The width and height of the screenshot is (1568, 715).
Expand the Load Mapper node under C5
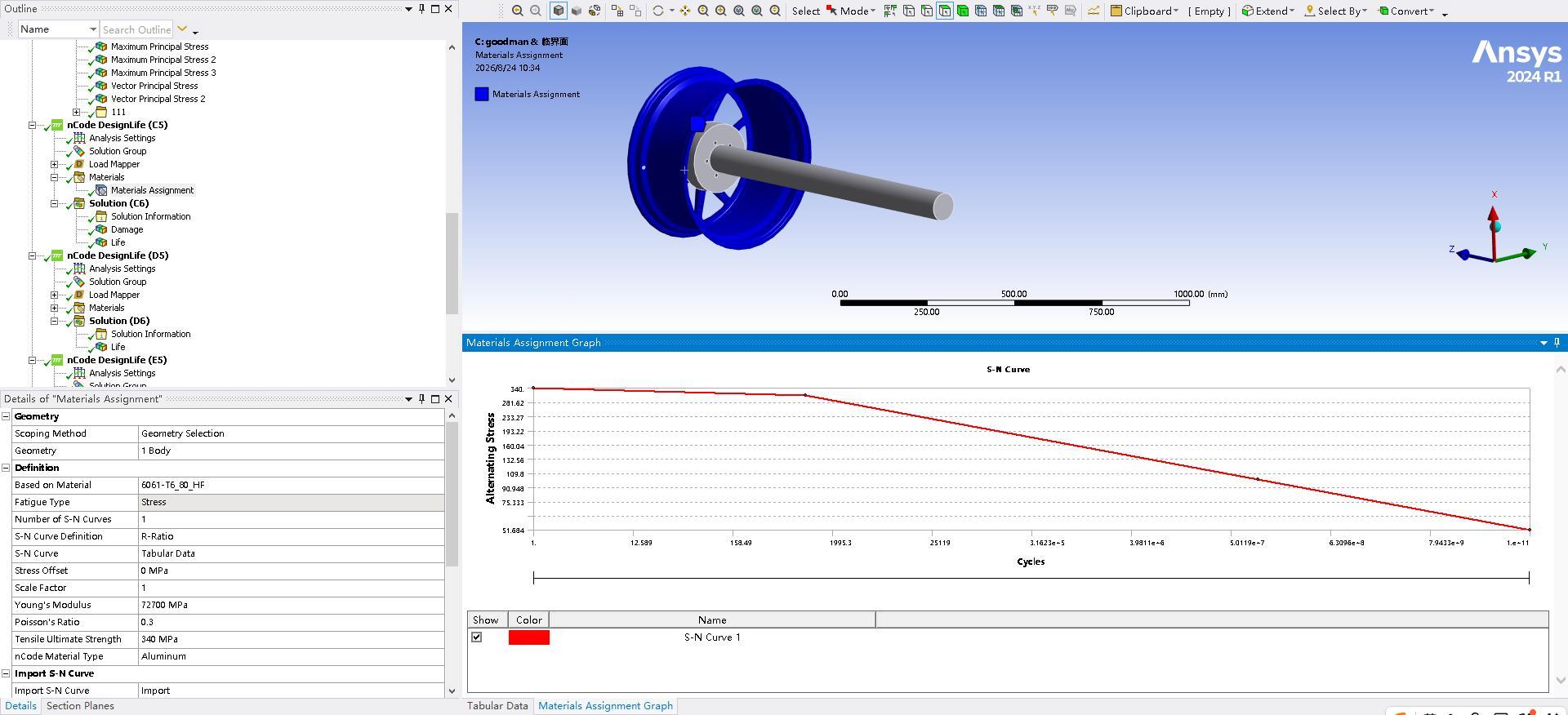click(x=55, y=164)
